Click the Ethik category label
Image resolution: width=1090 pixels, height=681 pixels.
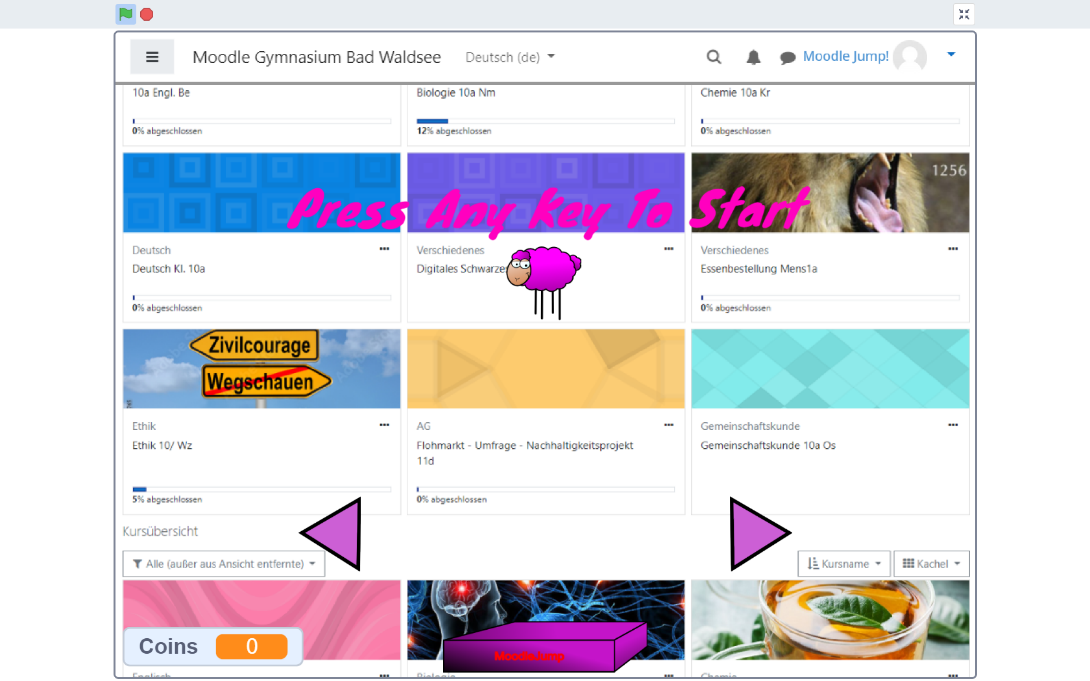(144, 426)
